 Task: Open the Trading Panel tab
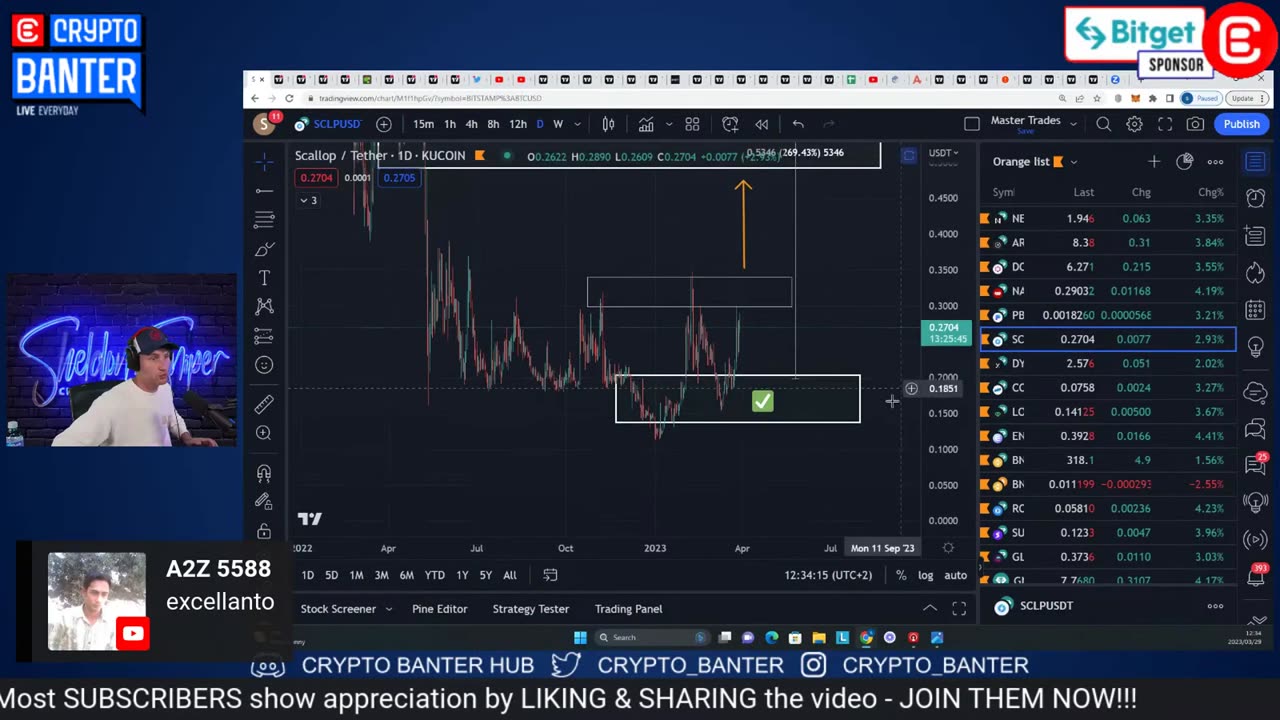pos(628,609)
